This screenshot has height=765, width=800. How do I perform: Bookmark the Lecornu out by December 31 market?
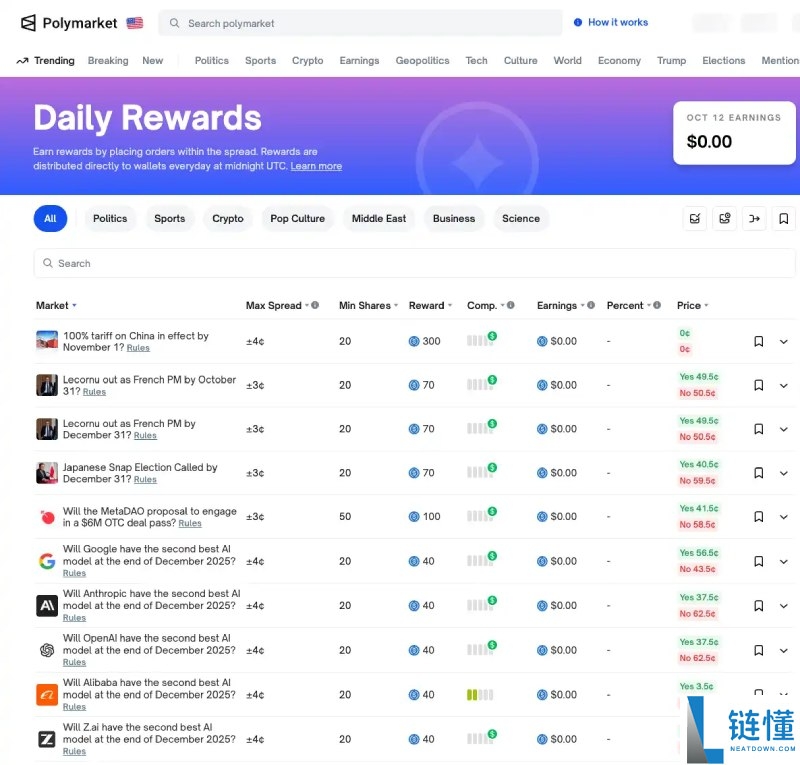tap(759, 429)
